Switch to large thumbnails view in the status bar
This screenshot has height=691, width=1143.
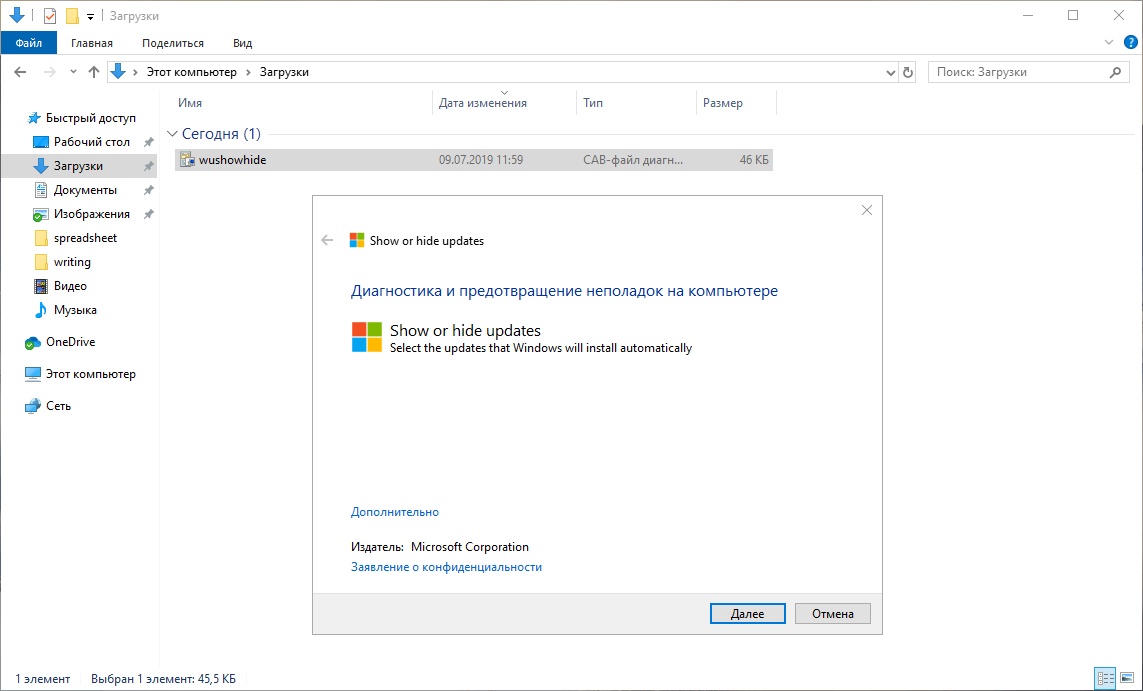(1129, 678)
